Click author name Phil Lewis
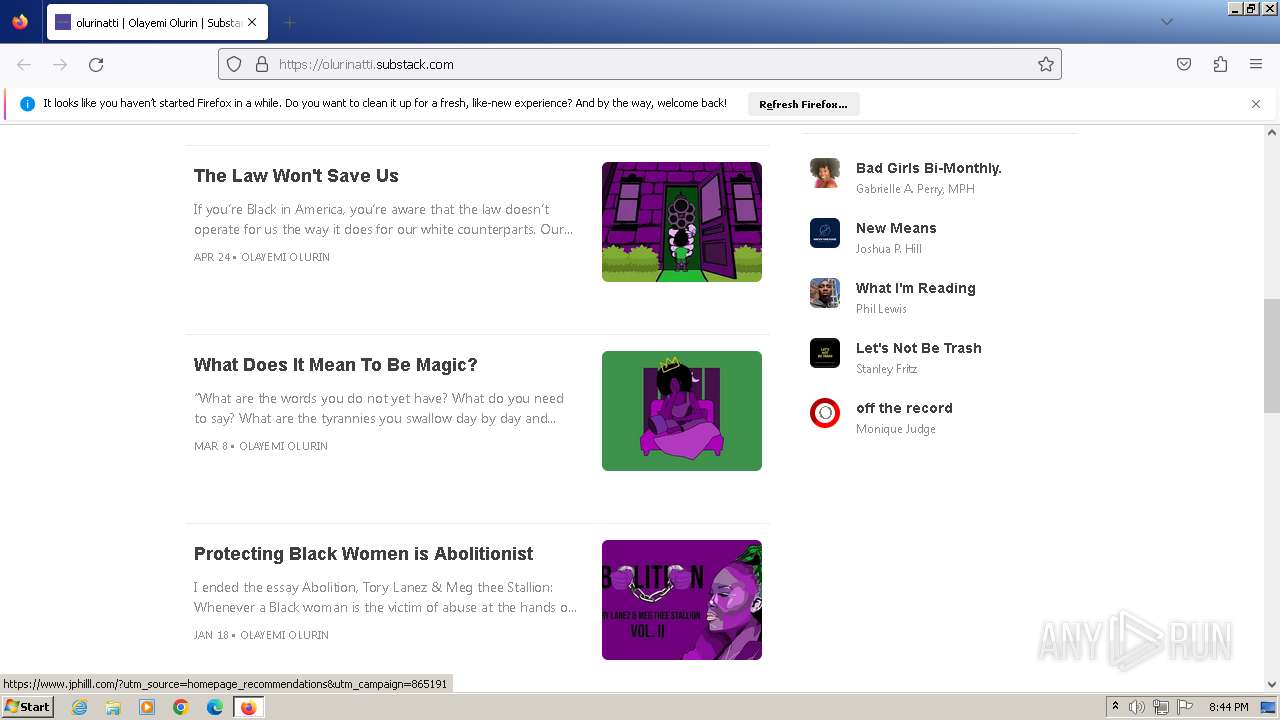The height and width of the screenshot is (720, 1280). [881, 309]
